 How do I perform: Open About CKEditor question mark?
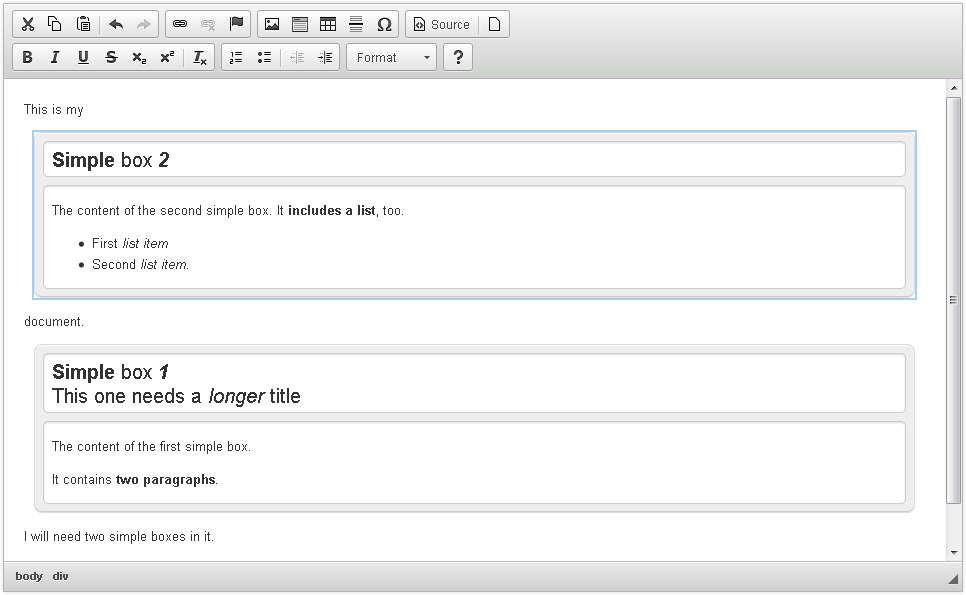tap(458, 57)
